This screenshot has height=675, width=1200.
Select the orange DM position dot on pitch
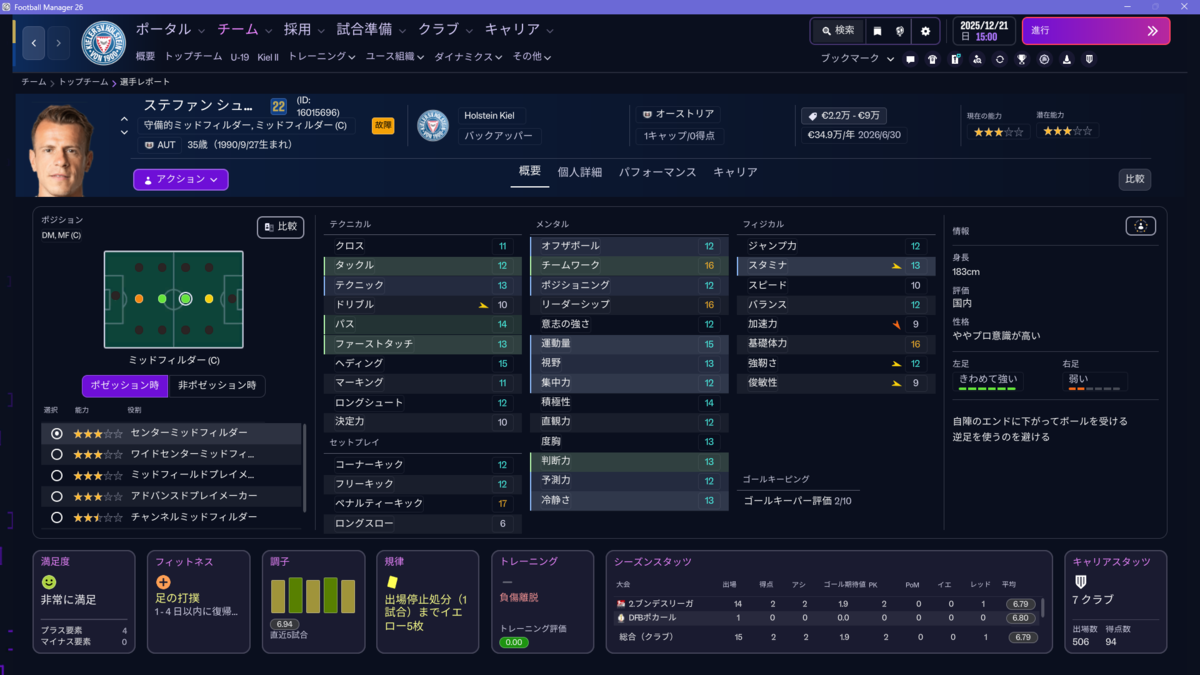point(139,299)
